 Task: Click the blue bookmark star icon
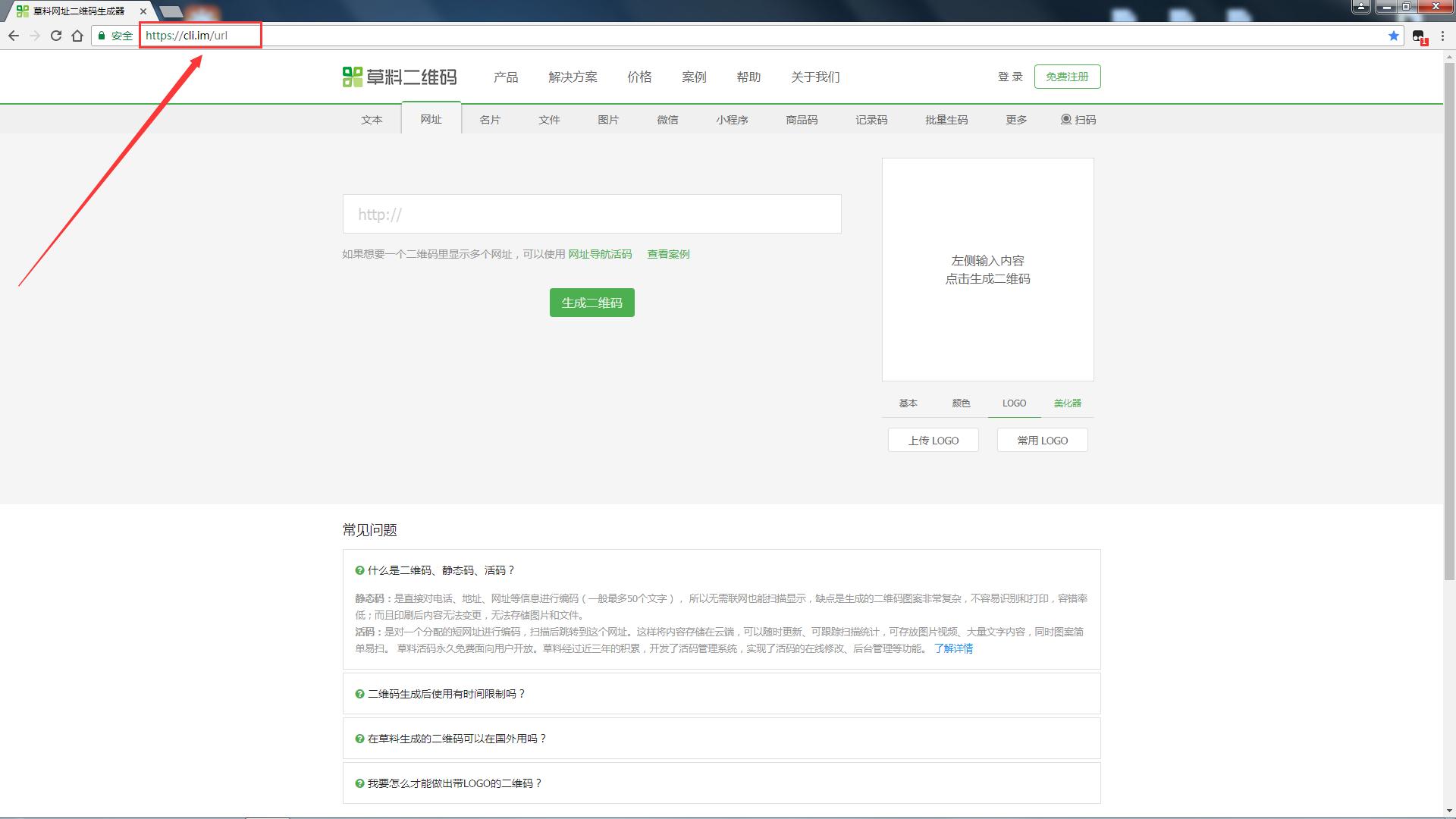pyautogui.click(x=1393, y=35)
